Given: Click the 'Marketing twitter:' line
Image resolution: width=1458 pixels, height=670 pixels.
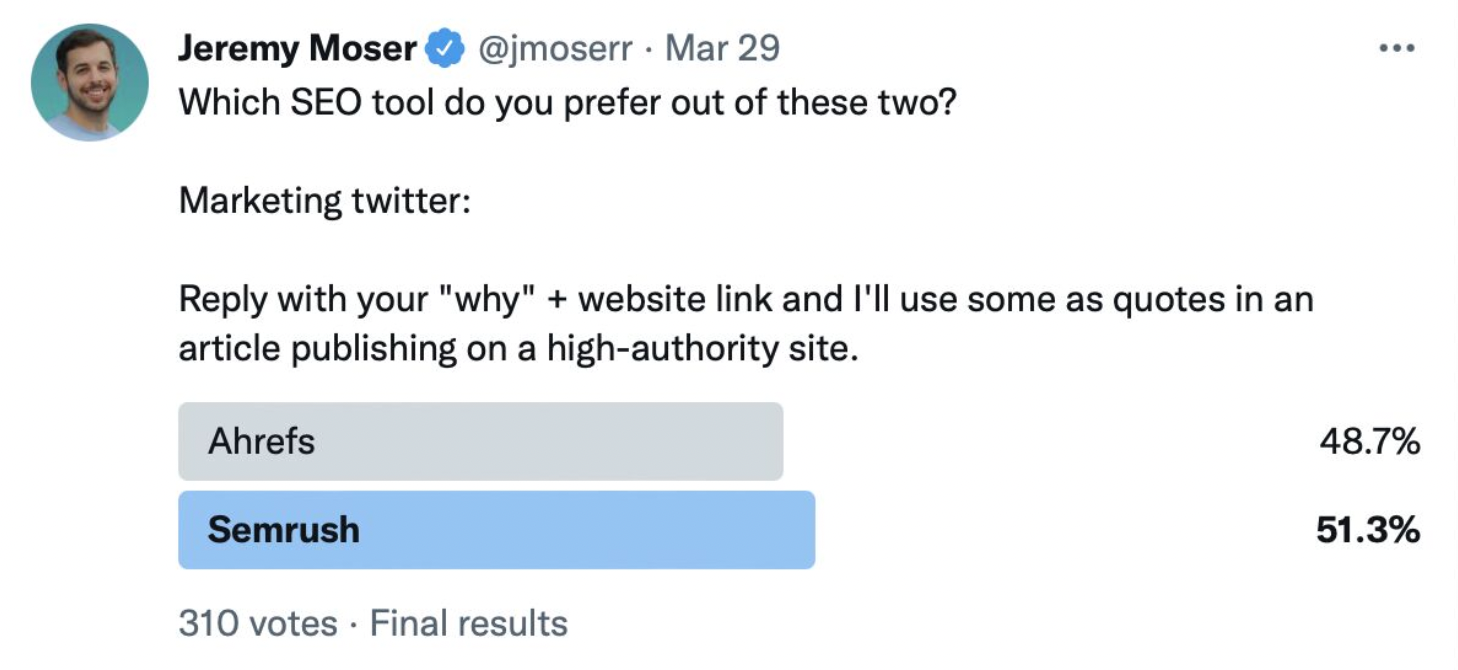Looking at the screenshot, I should point(324,201).
